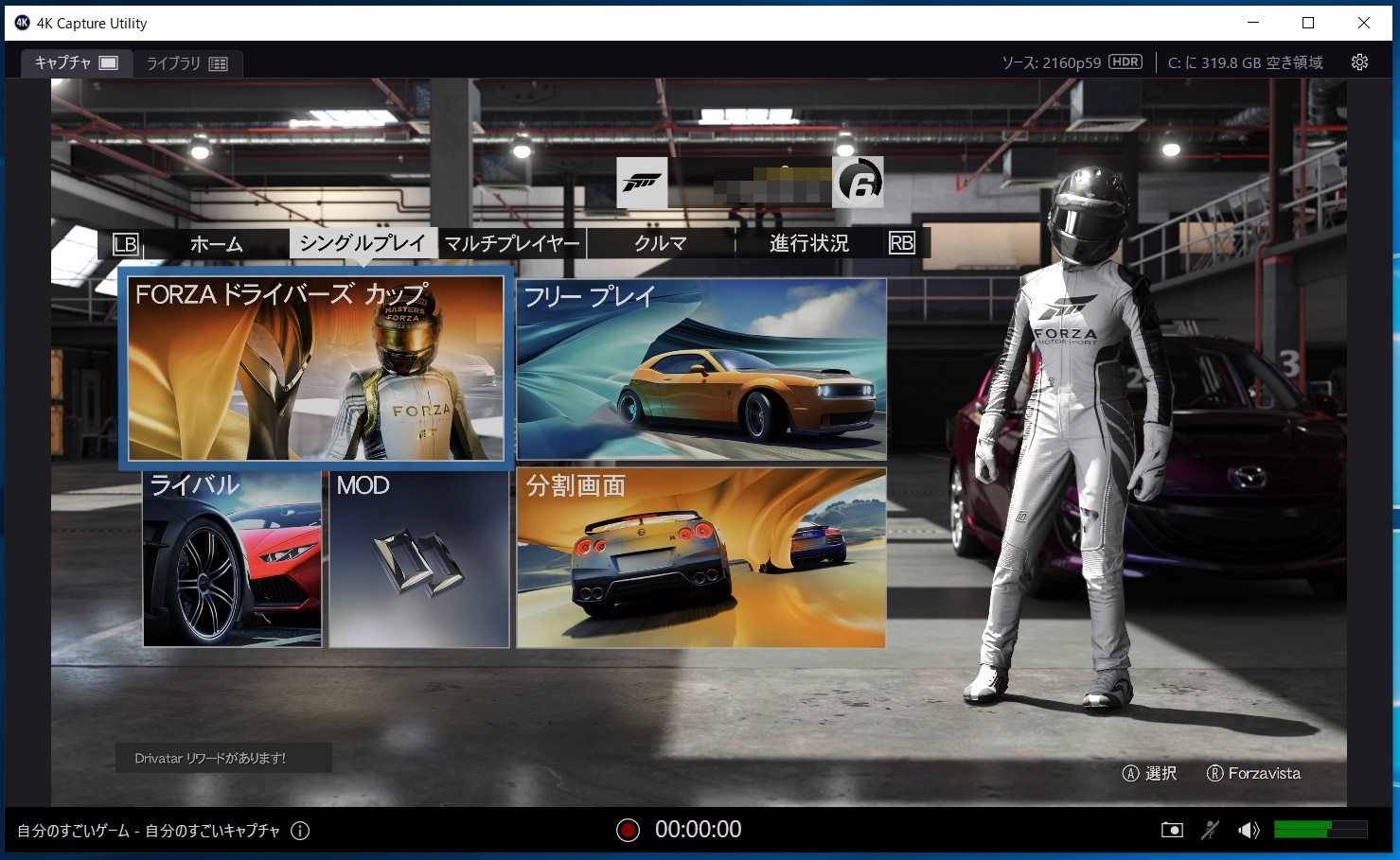Click the 00:00:00 recording timer
The width and height of the screenshot is (1400, 860).
(698, 830)
